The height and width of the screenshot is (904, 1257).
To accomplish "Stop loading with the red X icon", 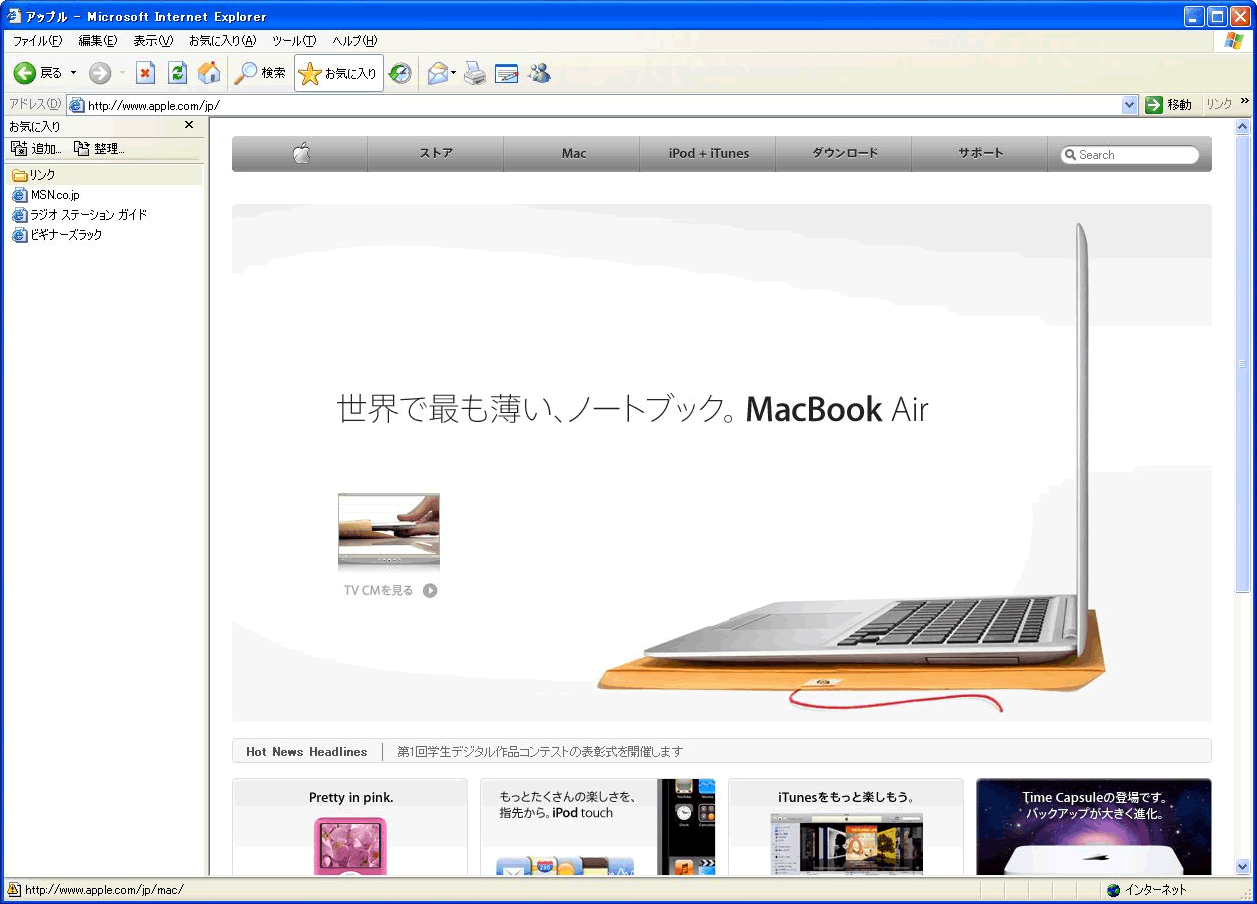I will pos(146,73).
